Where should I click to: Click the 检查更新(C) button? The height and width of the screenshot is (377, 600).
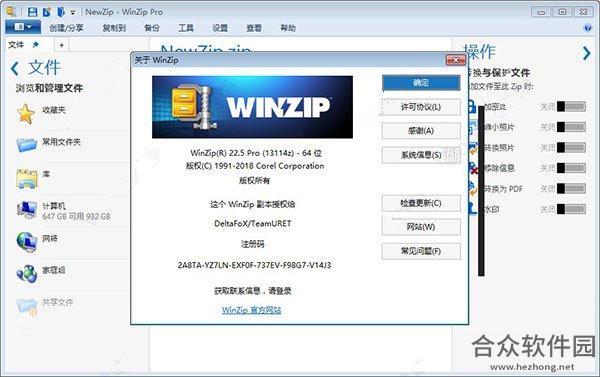[x=421, y=203]
